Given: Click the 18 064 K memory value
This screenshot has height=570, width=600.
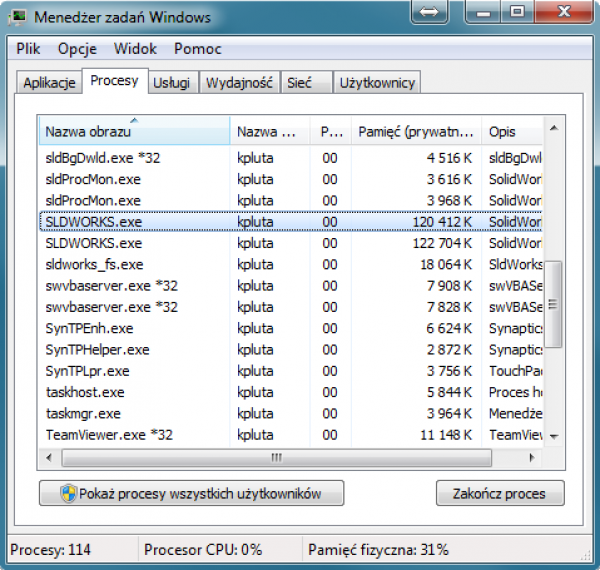Looking at the screenshot, I should click(446, 264).
